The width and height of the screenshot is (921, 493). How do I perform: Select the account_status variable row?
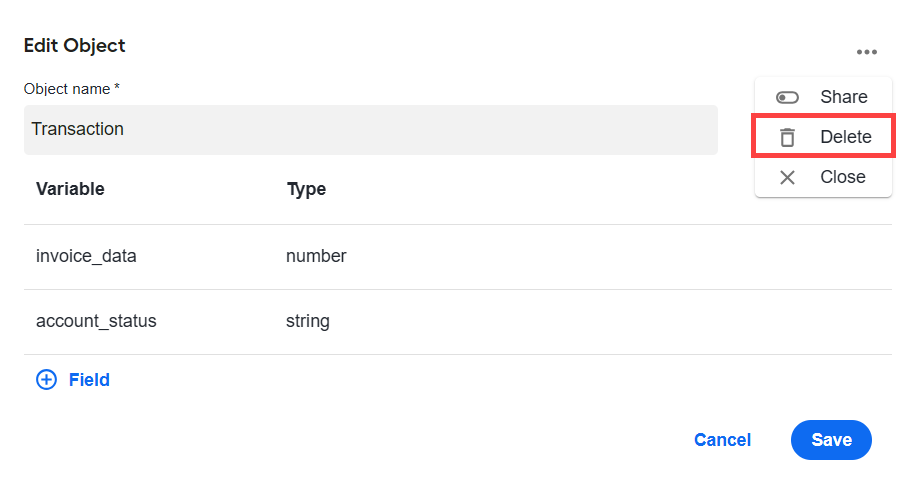458,322
